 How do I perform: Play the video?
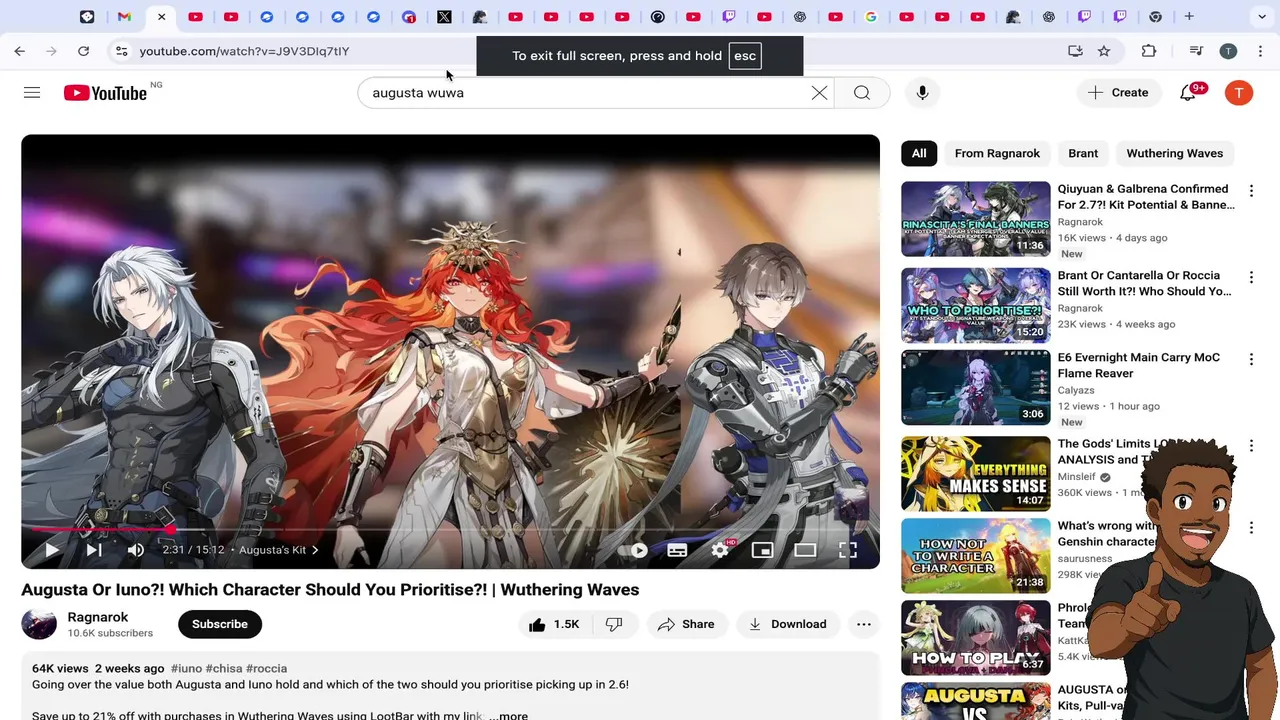[52, 550]
